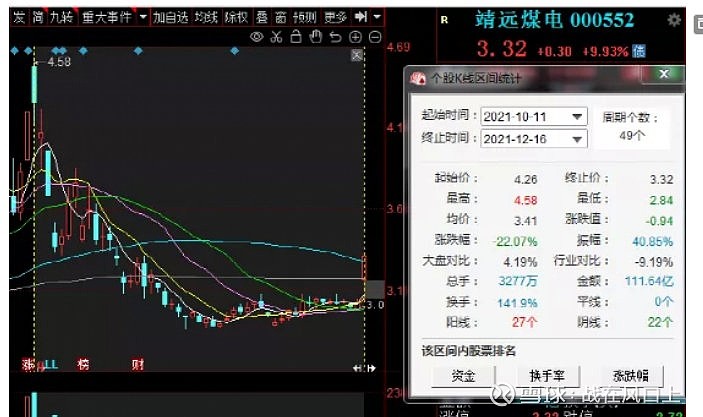Select the hand pan tool
The height and width of the screenshot is (417, 703).
316,36
